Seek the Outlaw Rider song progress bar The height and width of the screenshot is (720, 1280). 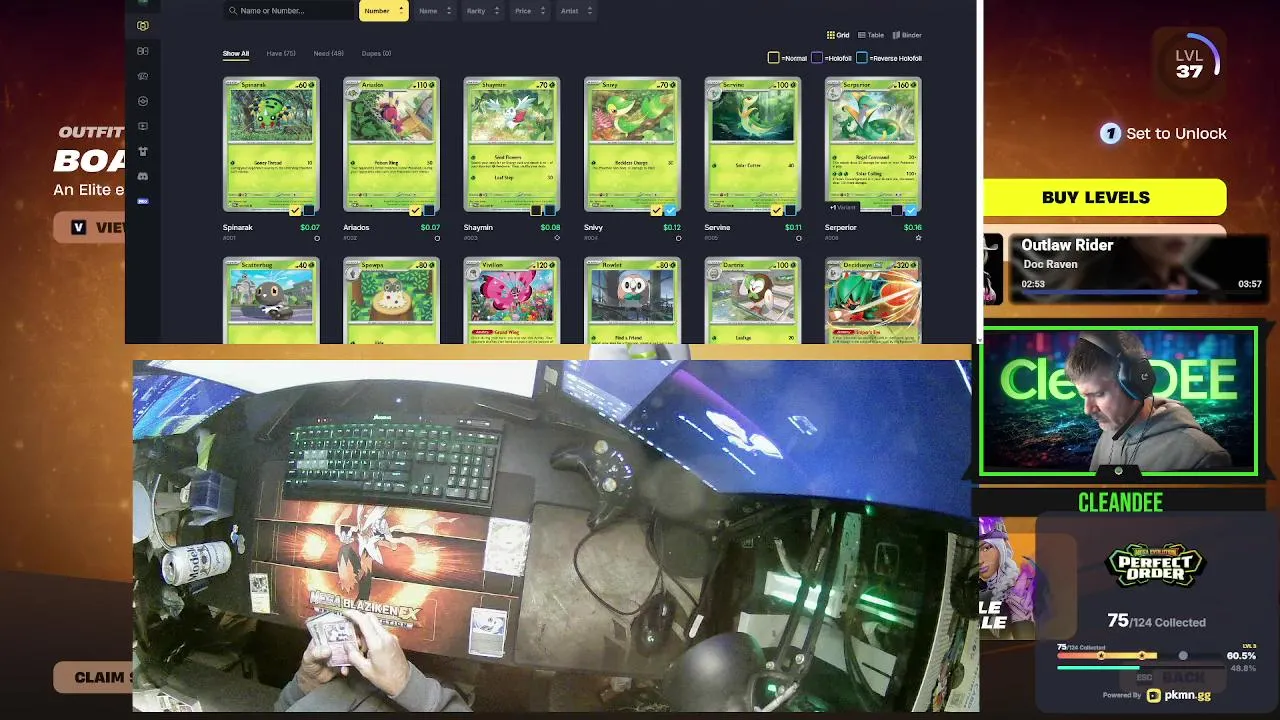[1140, 293]
